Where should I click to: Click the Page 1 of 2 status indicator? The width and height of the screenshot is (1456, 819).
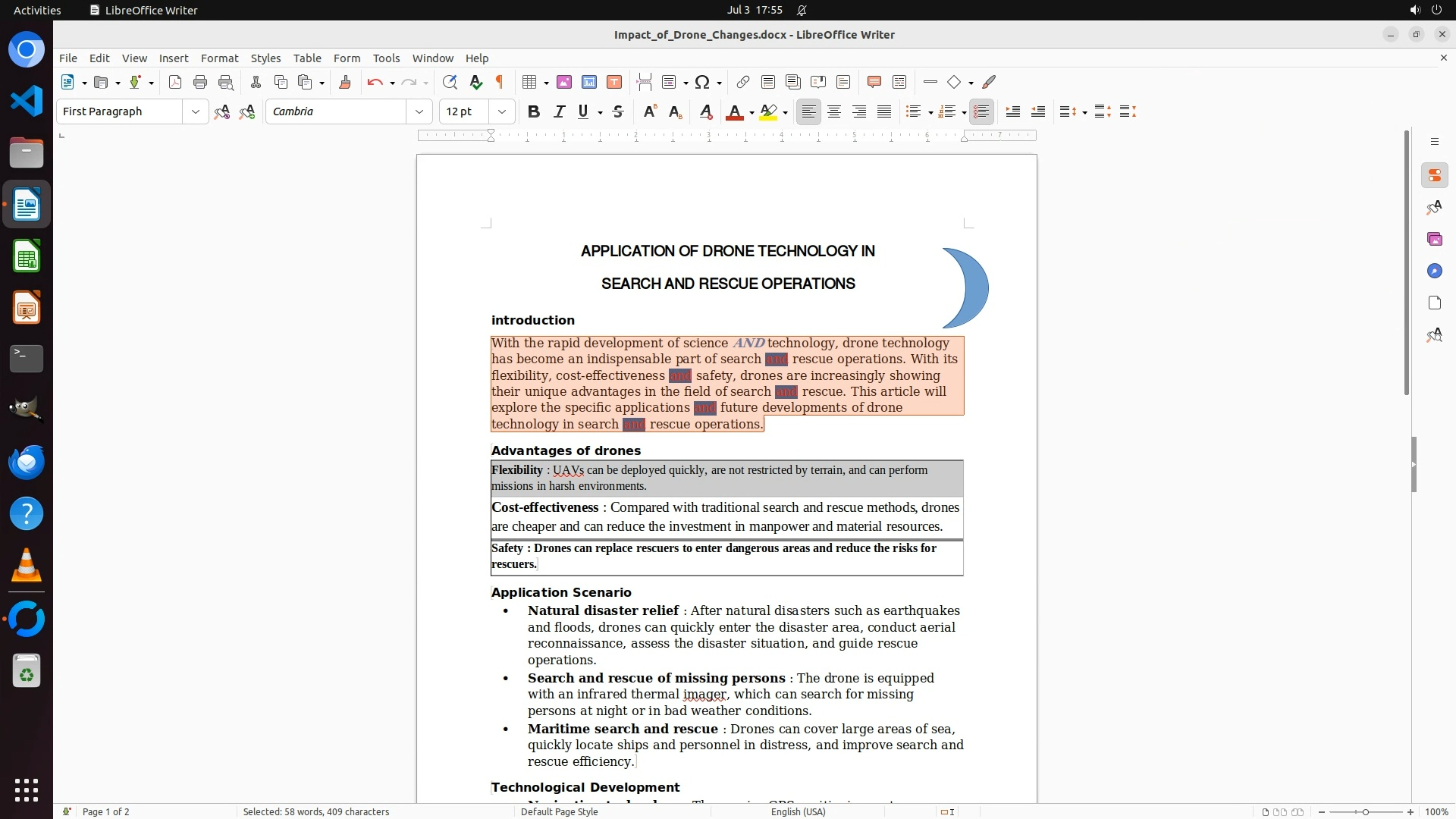106,811
